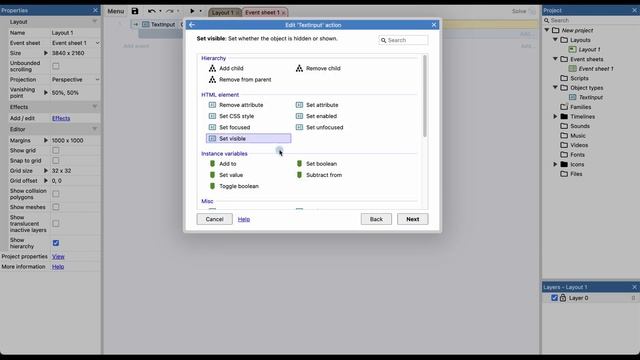Toggle Unbounded scrolling checkbox

coord(56,66)
